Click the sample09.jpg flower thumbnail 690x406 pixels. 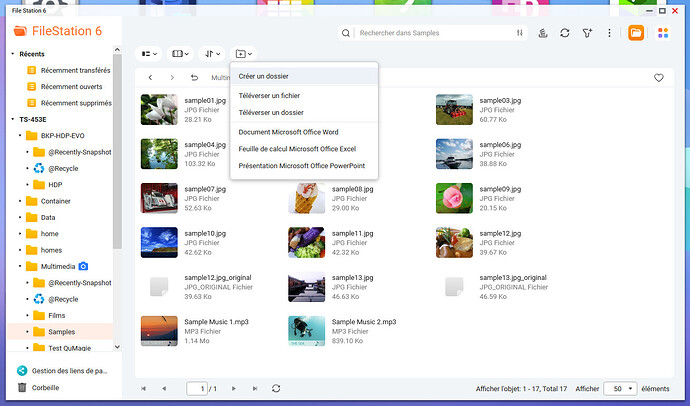[x=454, y=197]
